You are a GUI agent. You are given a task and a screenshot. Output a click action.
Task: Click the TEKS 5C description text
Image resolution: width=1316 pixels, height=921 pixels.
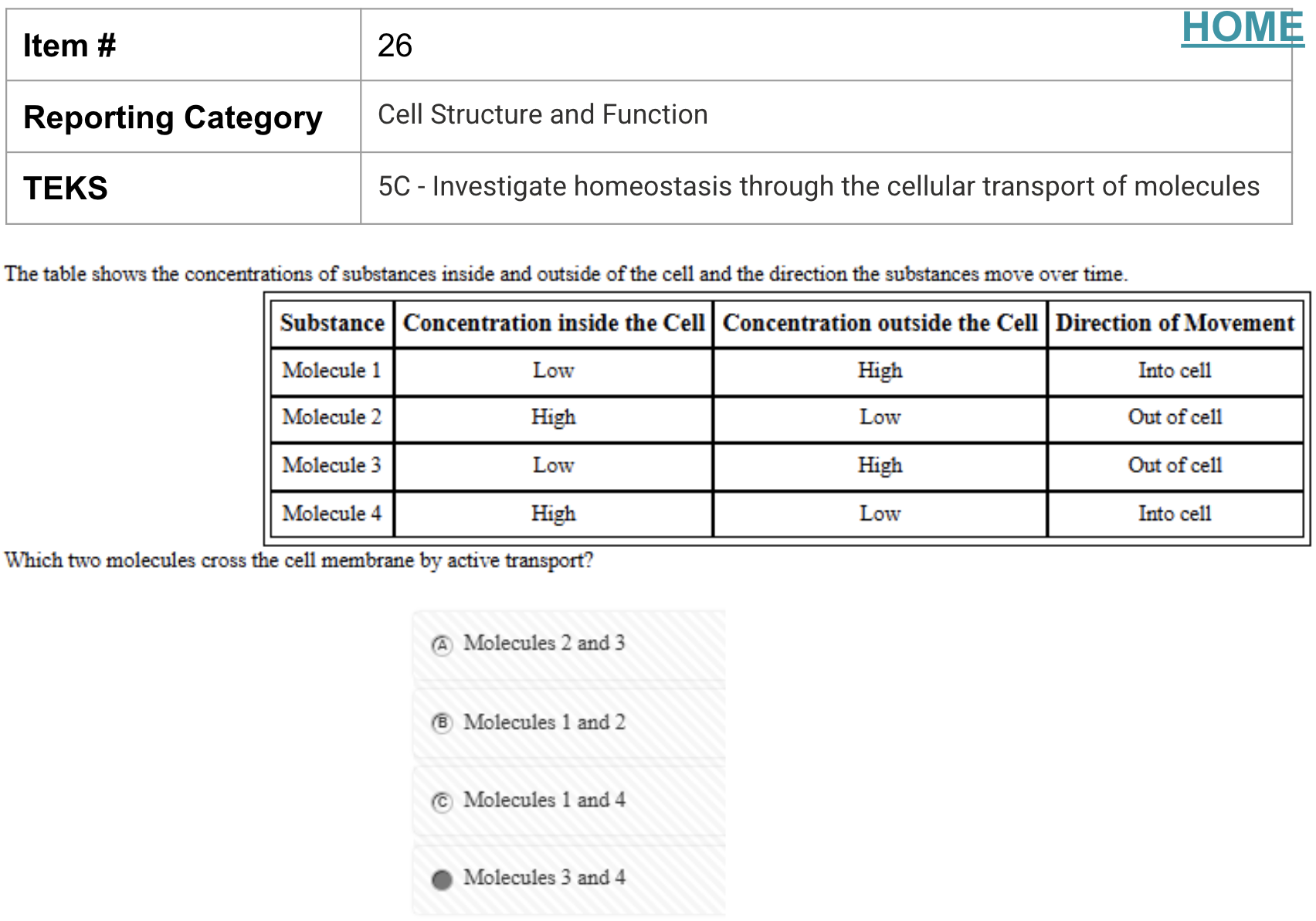click(819, 186)
